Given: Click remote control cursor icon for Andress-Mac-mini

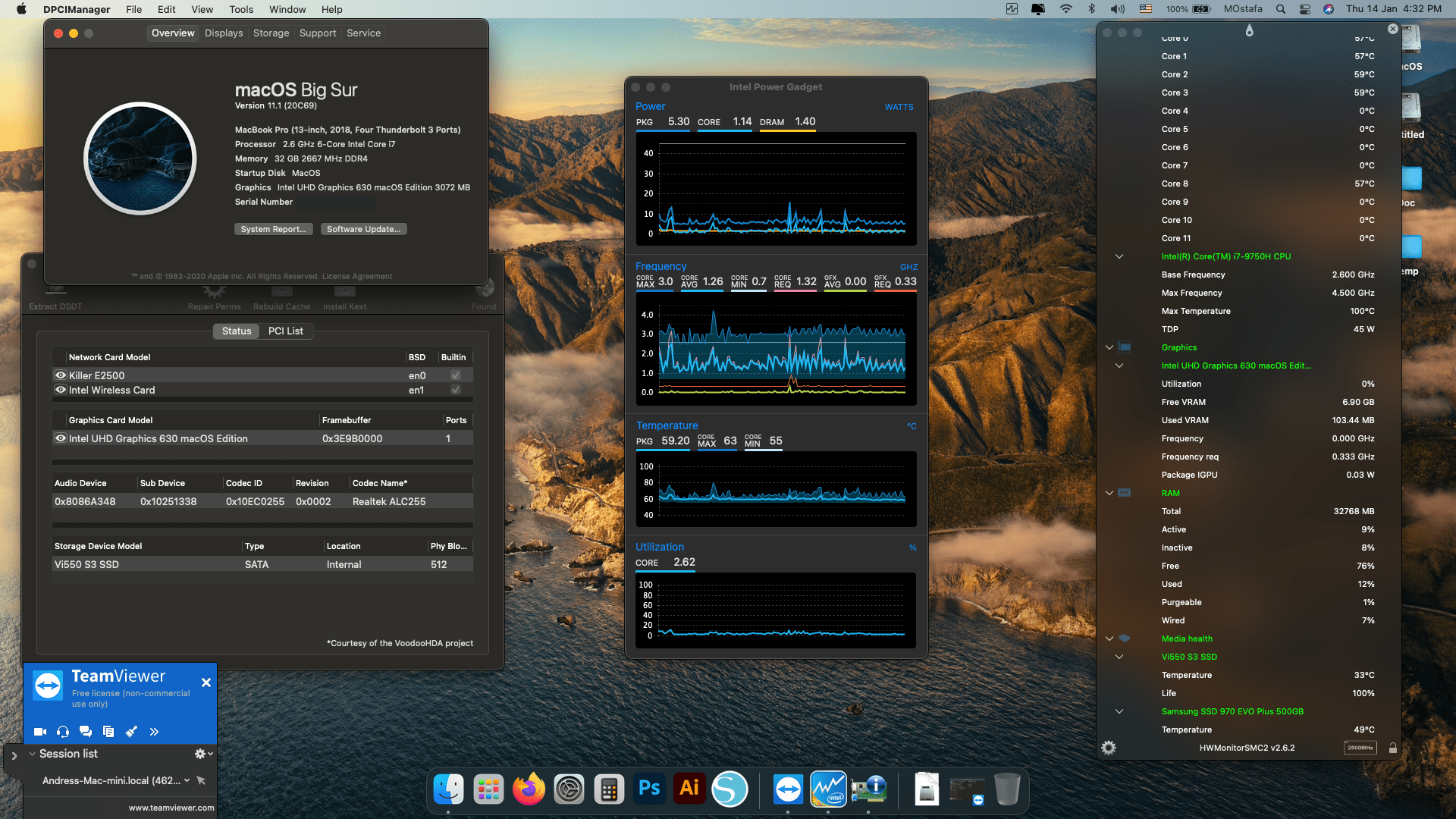Looking at the screenshot, I should pos(201,780).
